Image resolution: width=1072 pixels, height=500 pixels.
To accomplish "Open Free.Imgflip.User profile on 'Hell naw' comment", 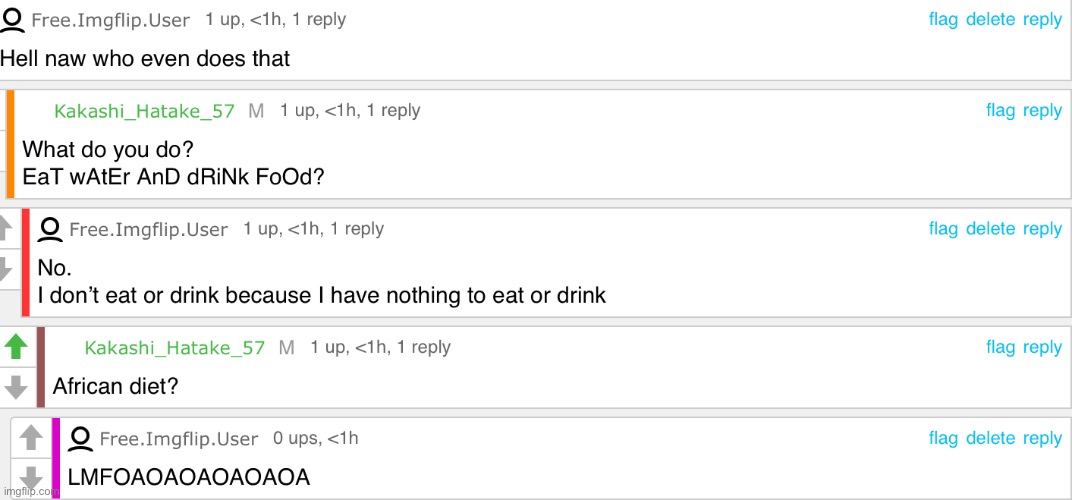I will tap(111, 21).
